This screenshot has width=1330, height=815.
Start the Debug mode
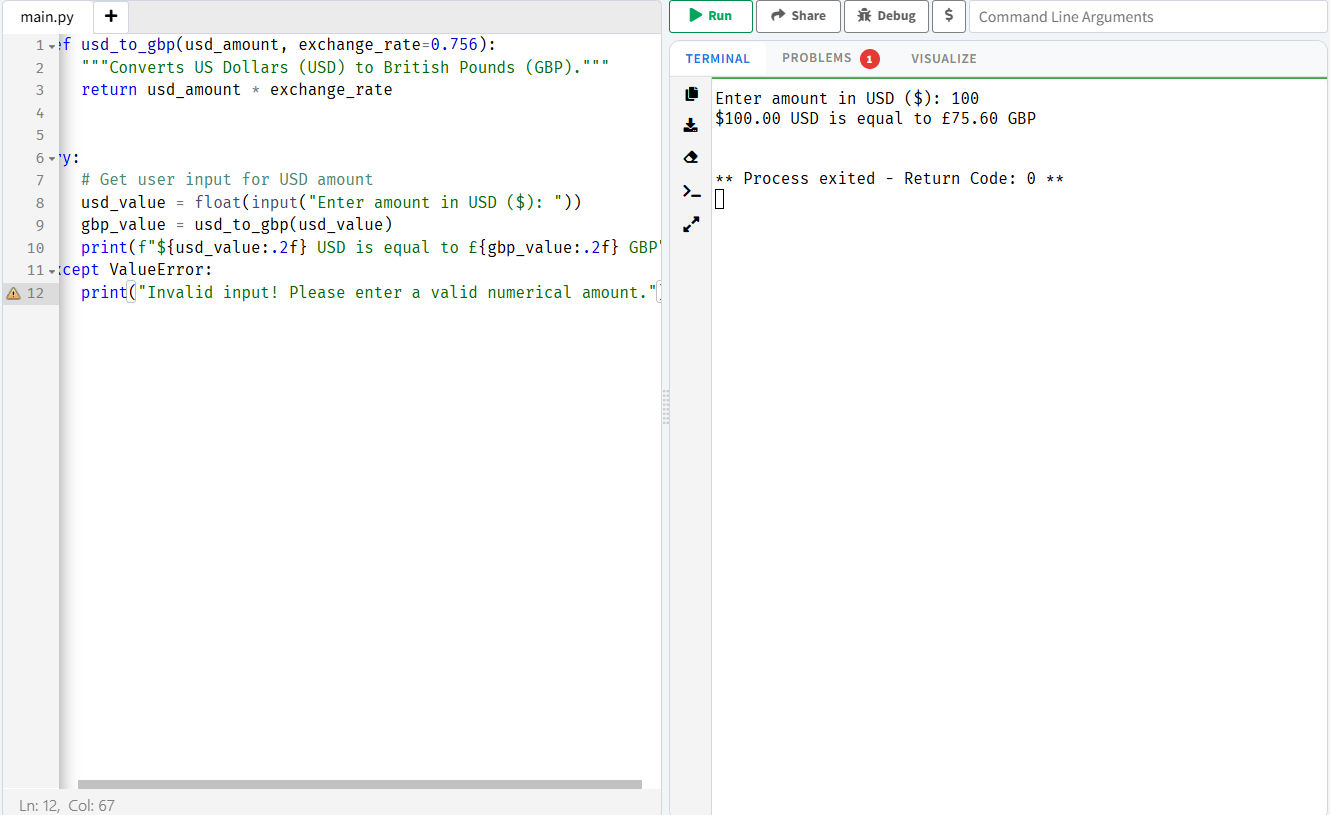click(886, 16)
